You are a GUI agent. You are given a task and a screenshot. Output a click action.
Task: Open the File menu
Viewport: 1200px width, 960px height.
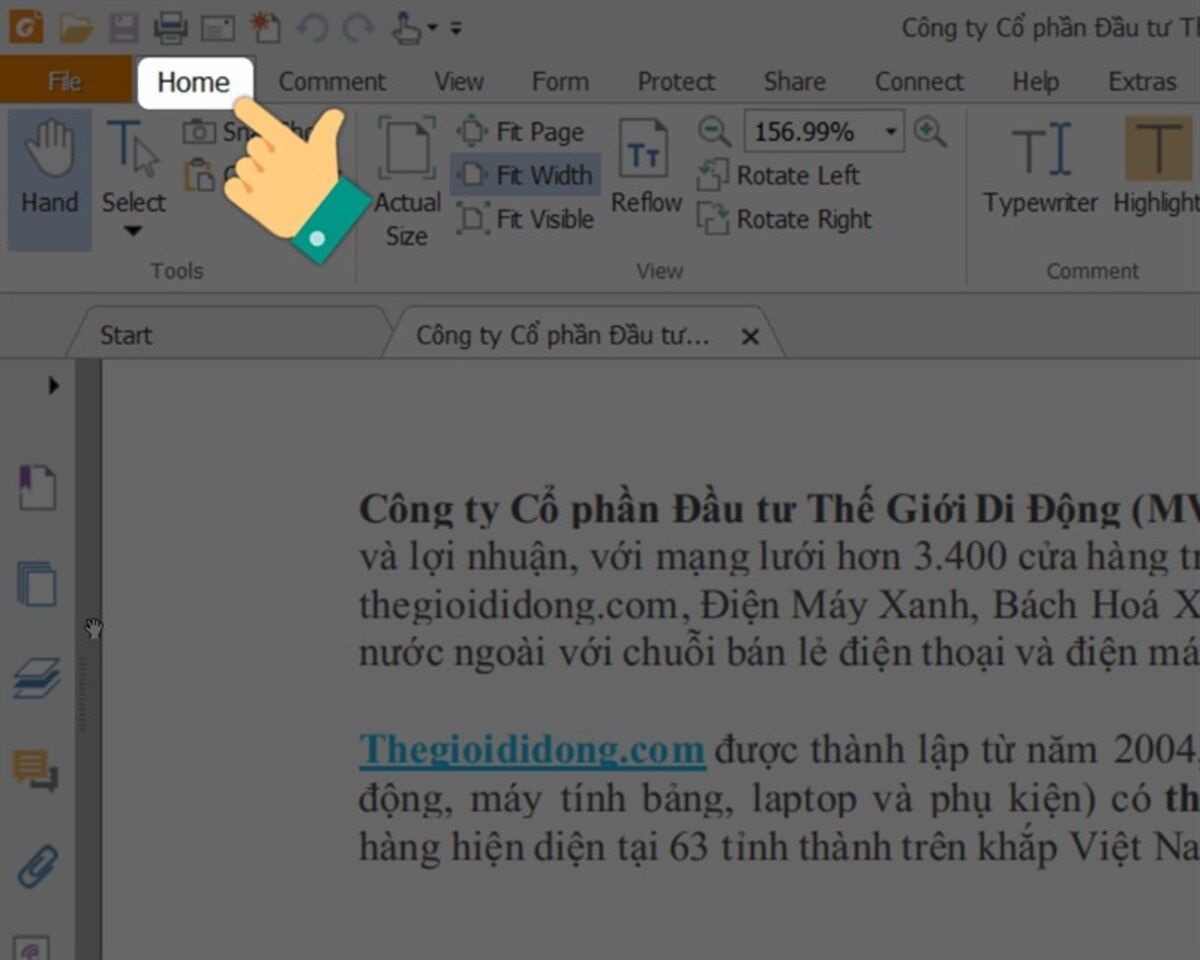(65, 81)
